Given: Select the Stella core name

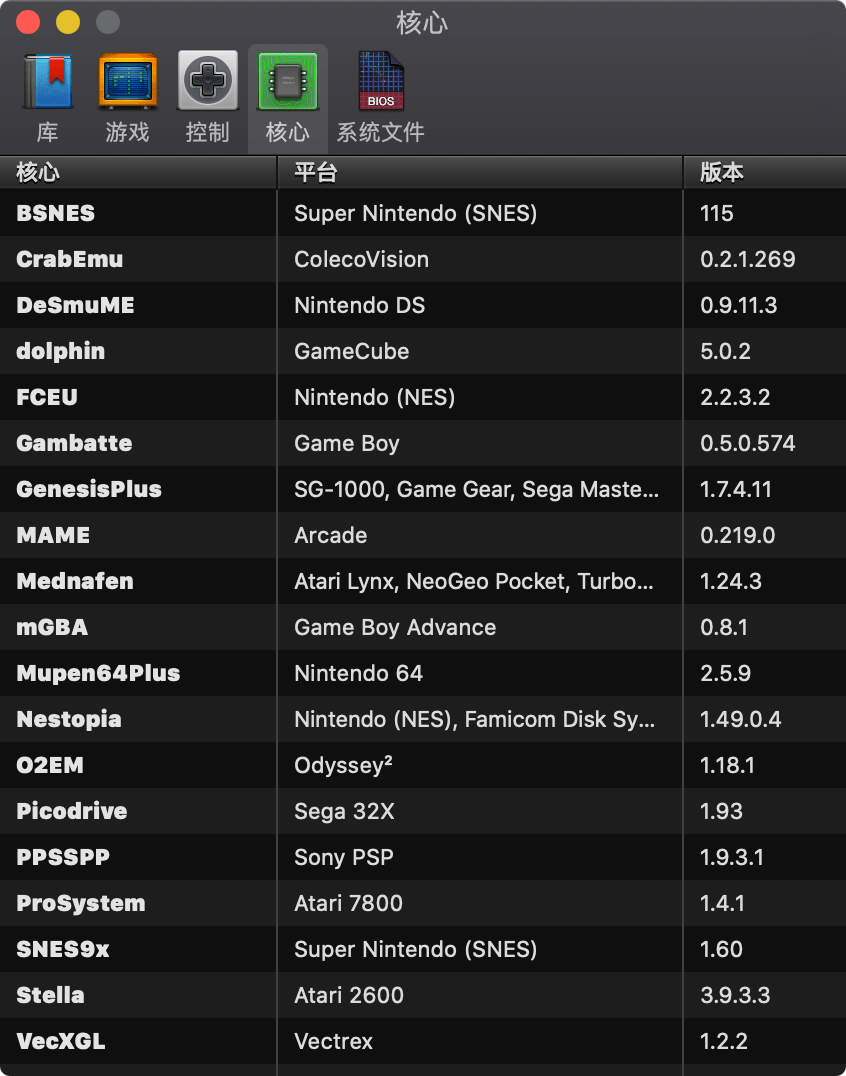Looking at the screenshot, I should [51, 995].
